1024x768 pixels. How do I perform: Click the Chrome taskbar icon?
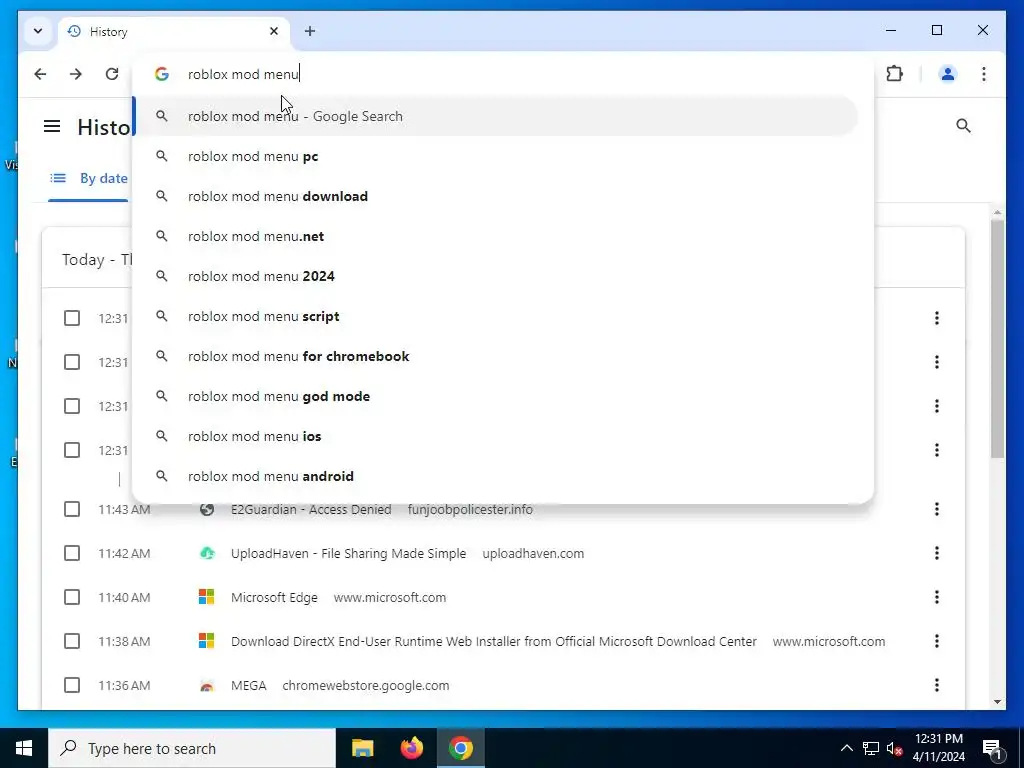point(460,748)
